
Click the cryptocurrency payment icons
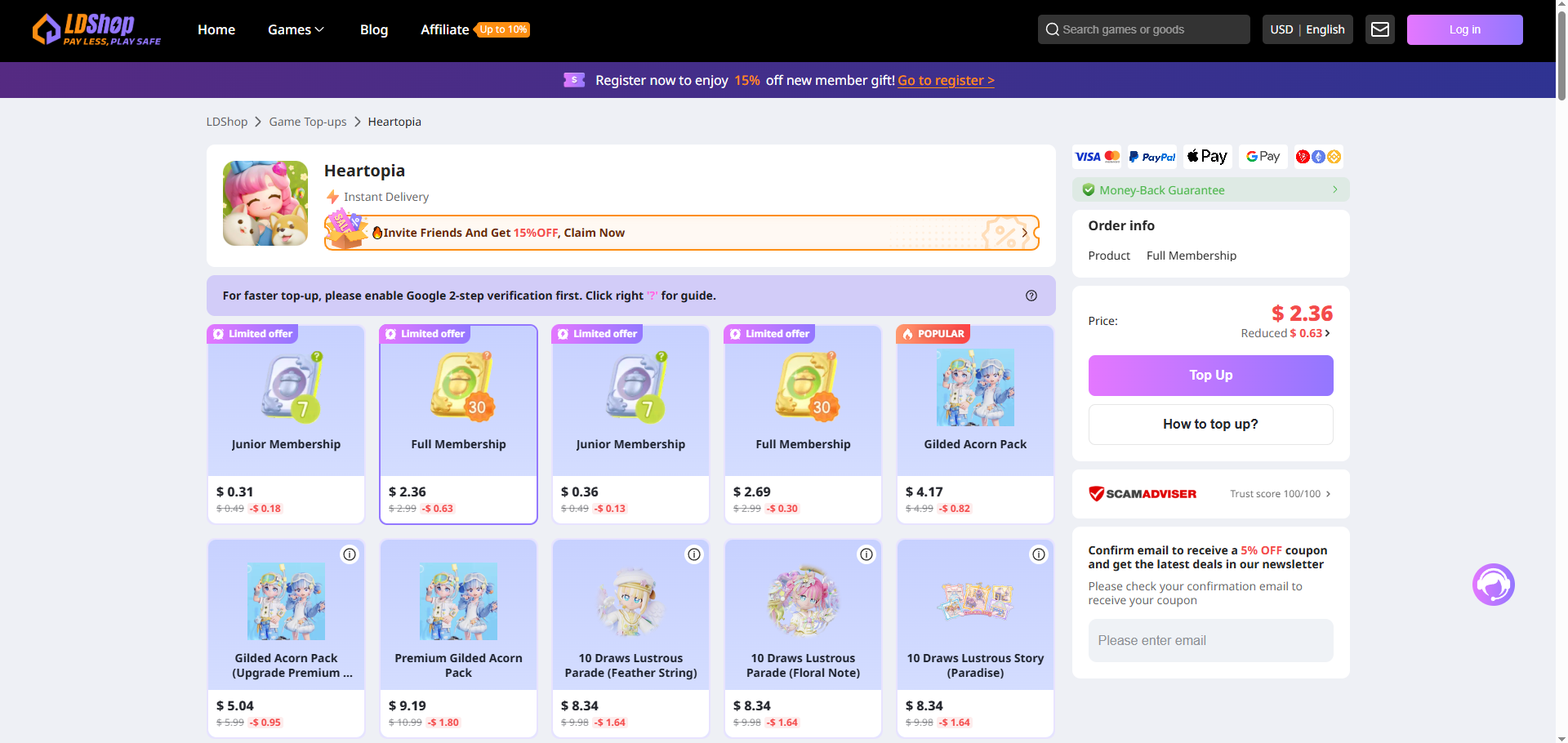click(1319, 157)
